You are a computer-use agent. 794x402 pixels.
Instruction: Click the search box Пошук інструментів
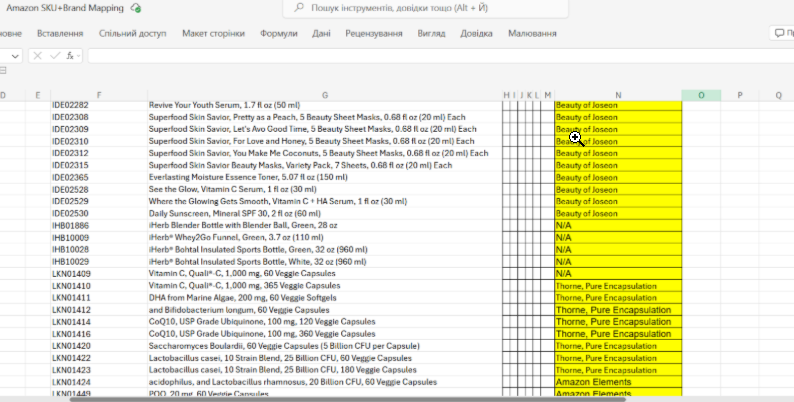[425, 8]
